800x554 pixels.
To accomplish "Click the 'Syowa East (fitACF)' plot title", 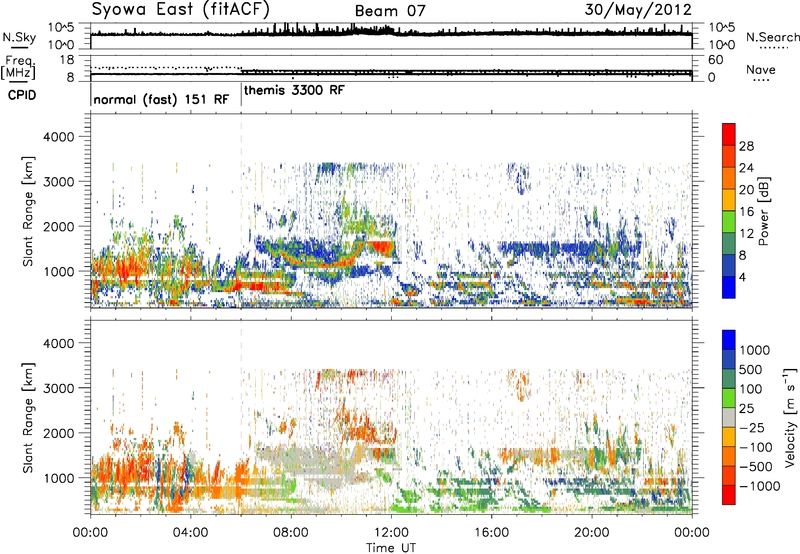I will coord(181,10).
